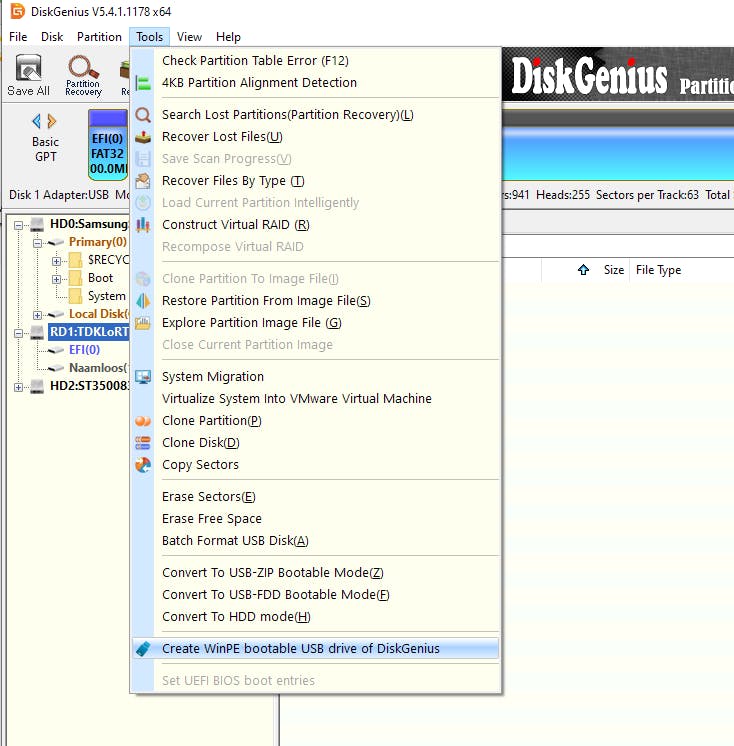Click the Explore Partition Image File icon
Screen dimensions: 734x746
(x=143, y=323)
